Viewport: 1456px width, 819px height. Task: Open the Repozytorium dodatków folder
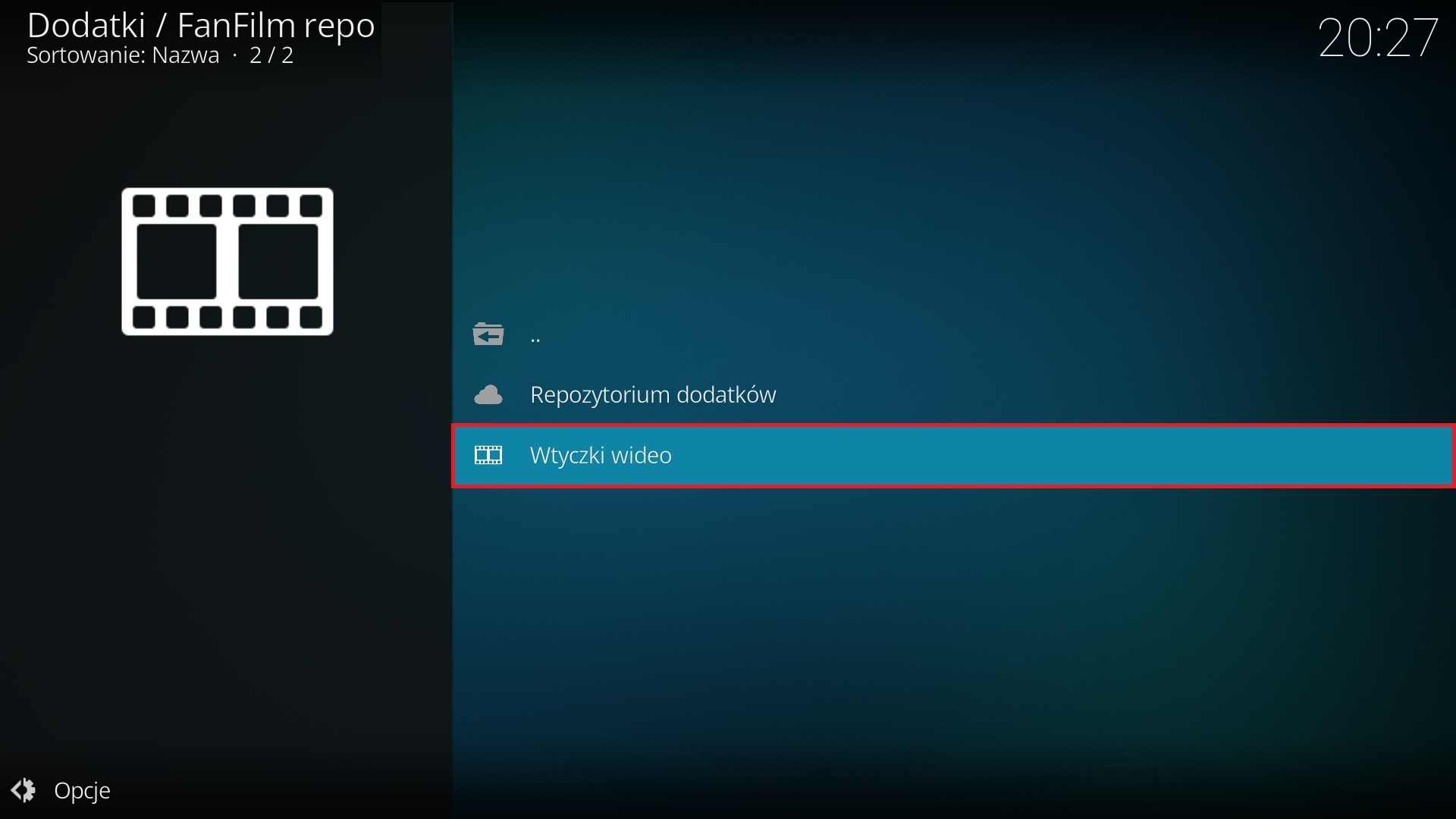coord(653,394)
